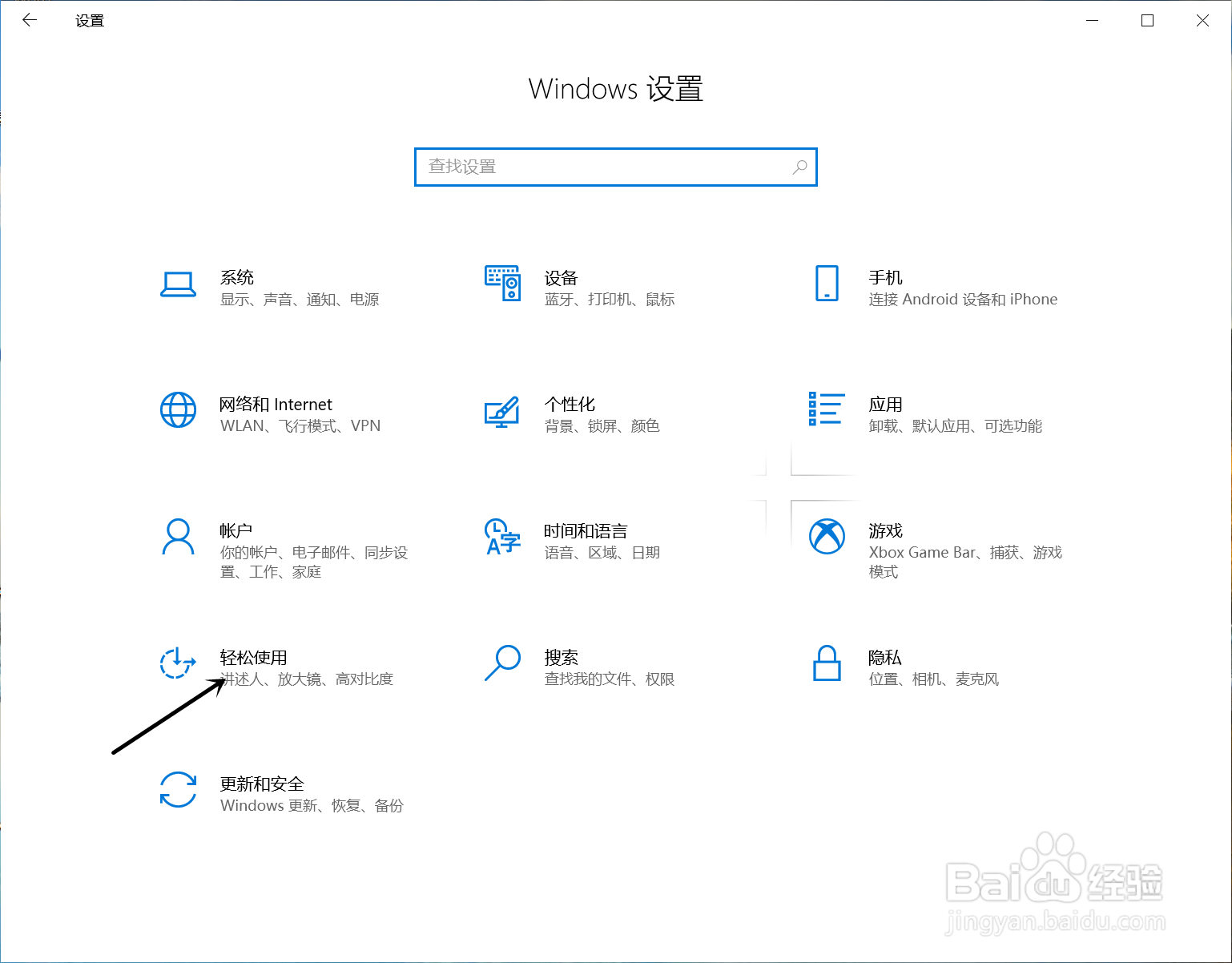Open the 更新和安全 circular arrows icon
The height and width of the screenshot is (963, 1232).
point(178,790)
